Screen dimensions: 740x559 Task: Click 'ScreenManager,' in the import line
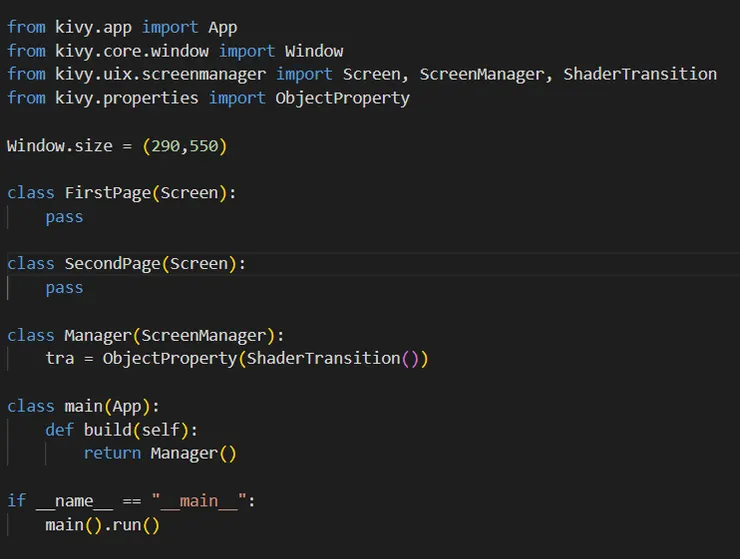click(486, 74)
